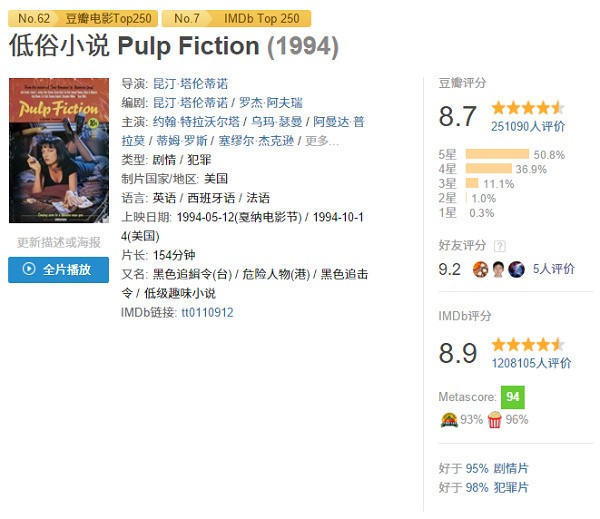Click the Pulp Fiction poster thumbnail

[x=59, y=150]
